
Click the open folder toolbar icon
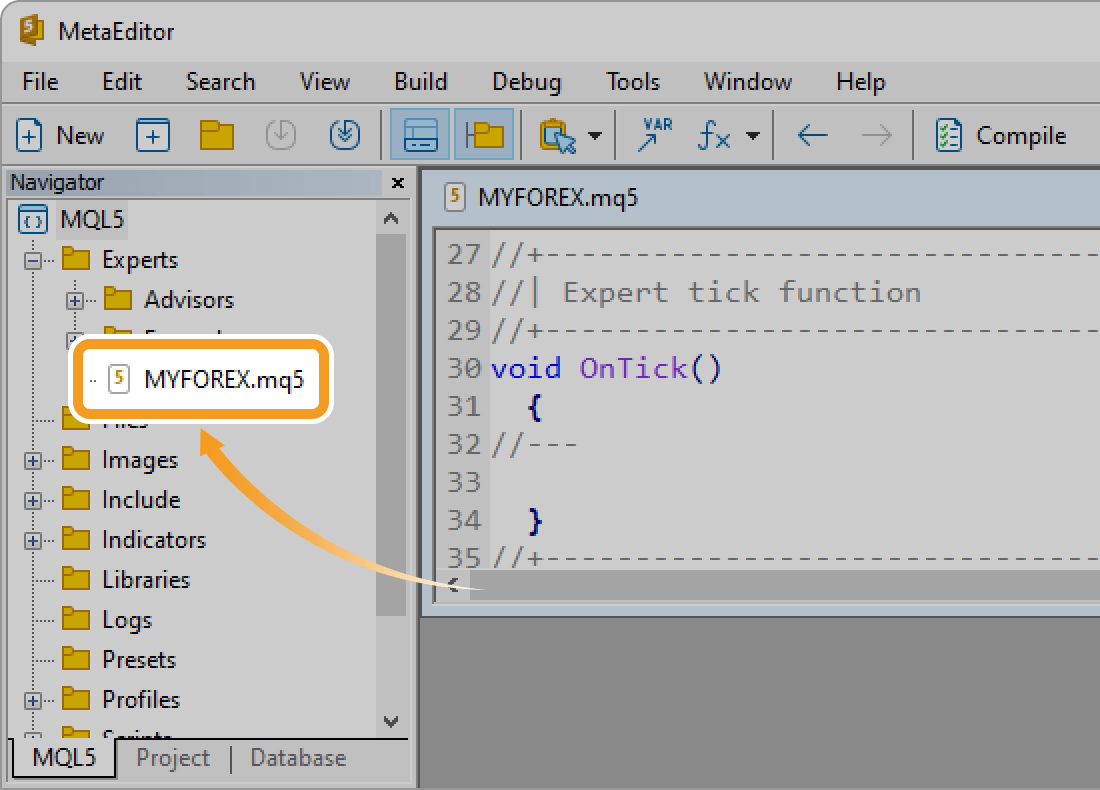(216, 135)
